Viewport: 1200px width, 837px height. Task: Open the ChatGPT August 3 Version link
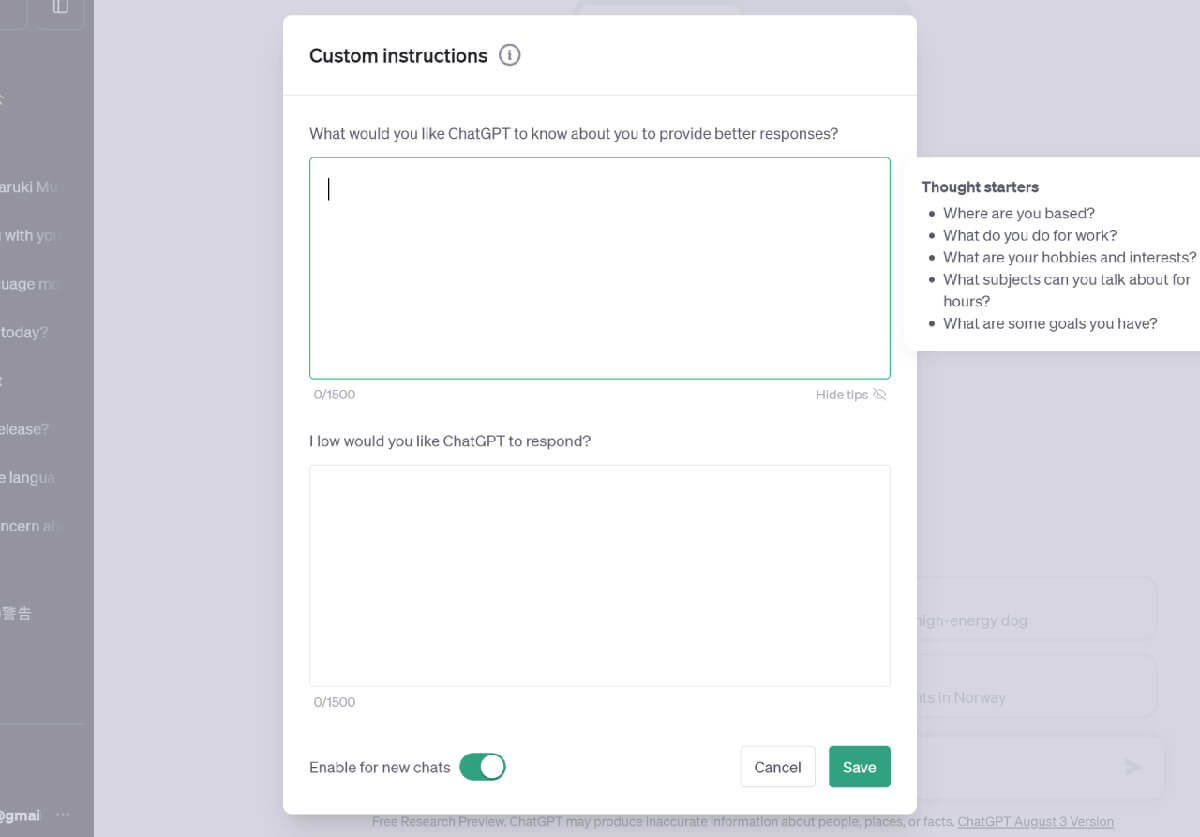pyautogui.click(x=1035, y=822)
